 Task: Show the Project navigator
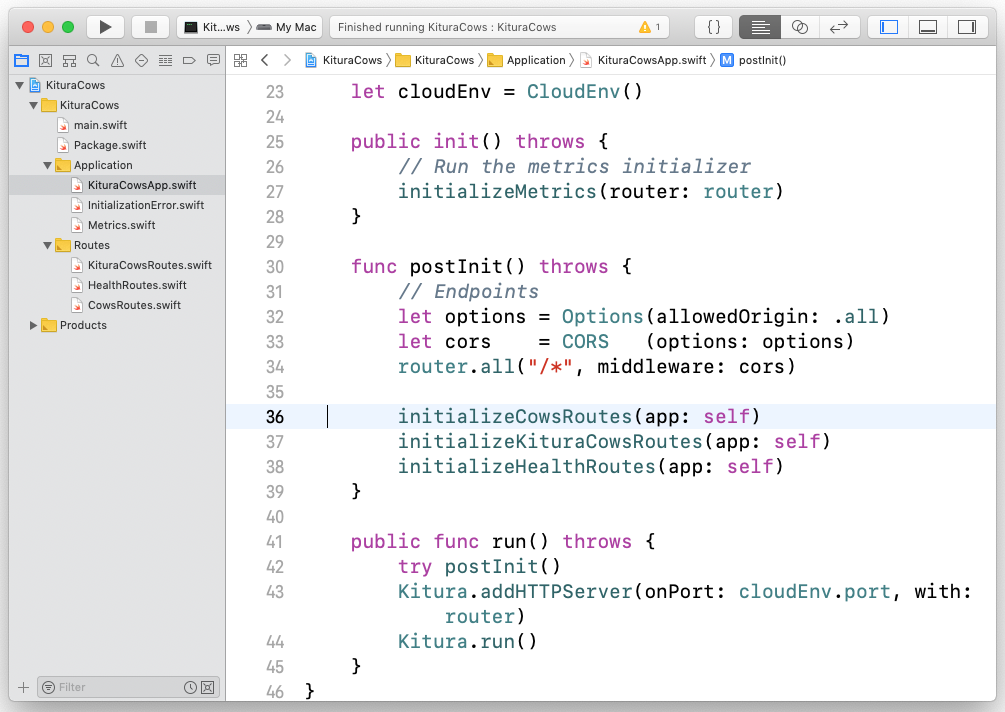pyautogui.click(x=22, y=60)
